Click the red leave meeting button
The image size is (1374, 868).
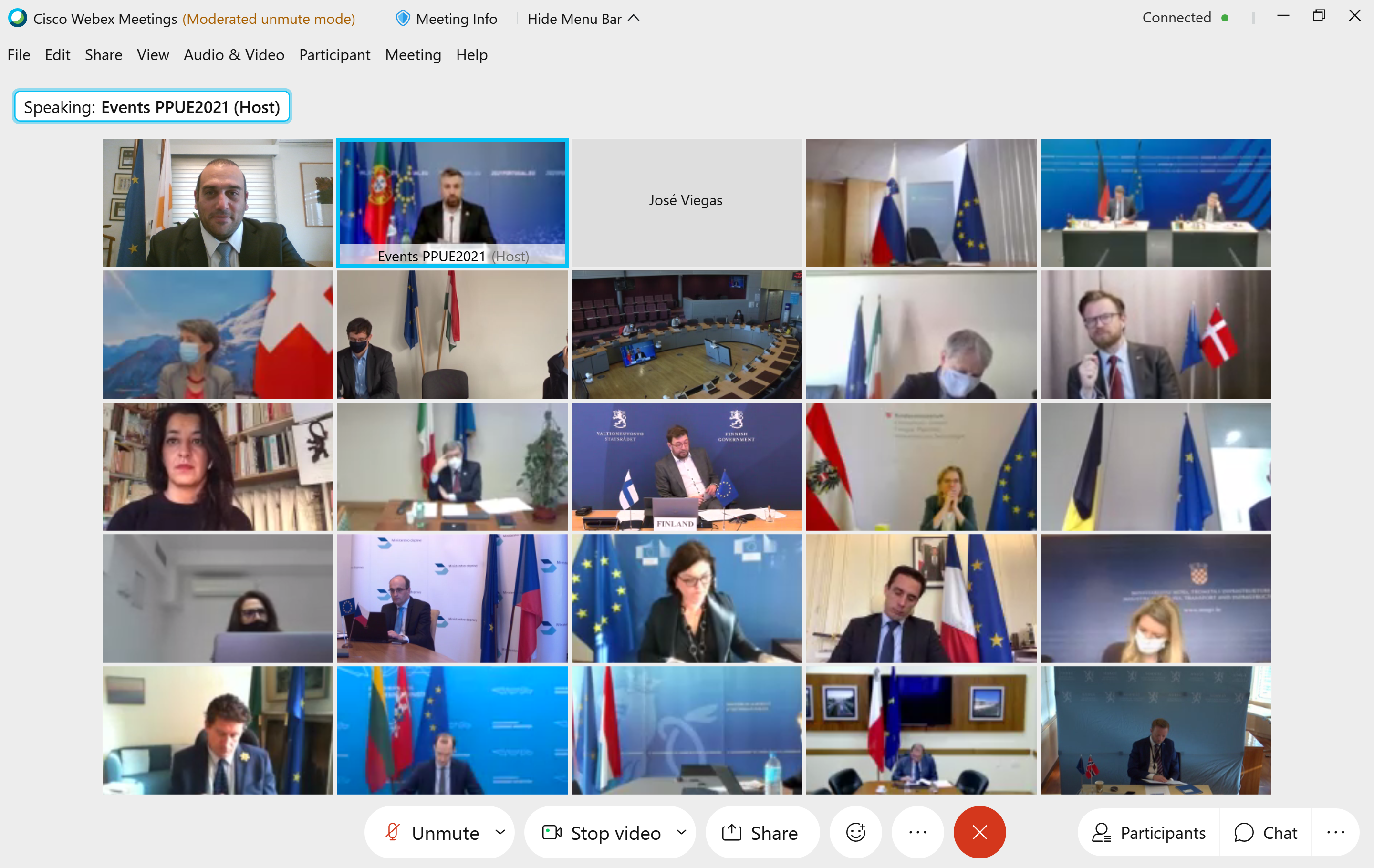pos(980,833)
